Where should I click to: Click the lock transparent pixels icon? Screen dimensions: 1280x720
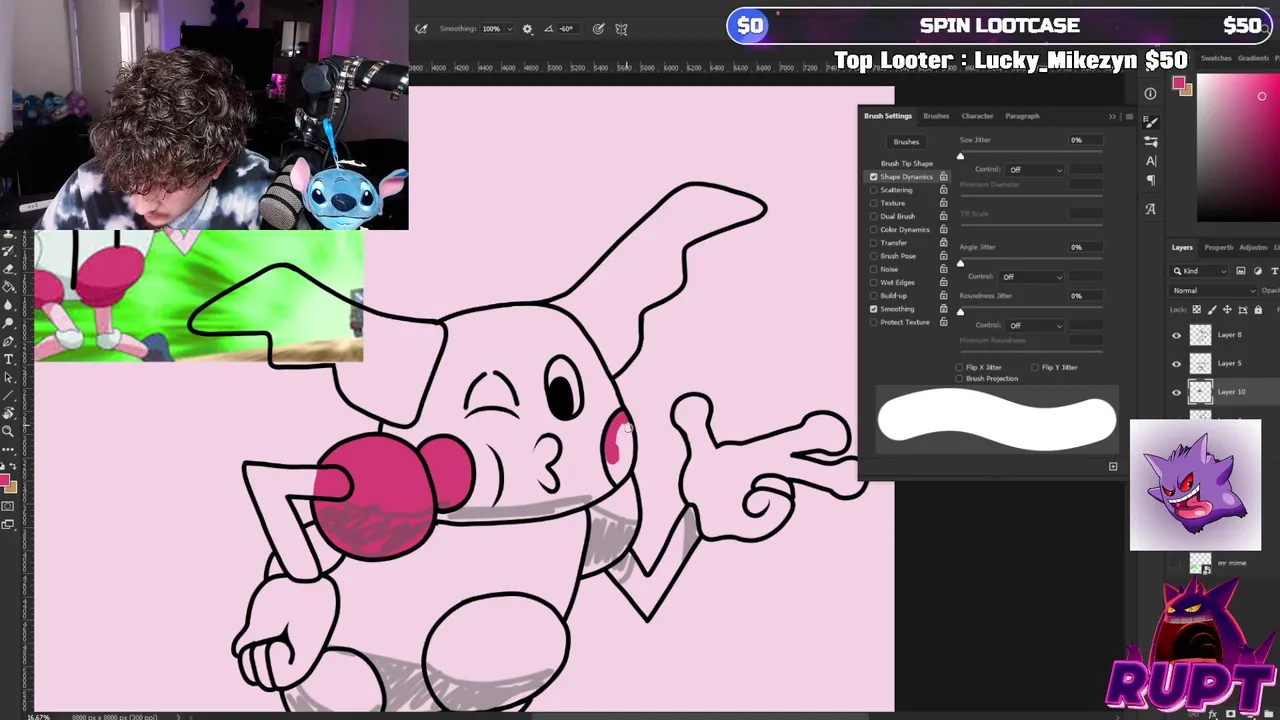coord(1196,310)
